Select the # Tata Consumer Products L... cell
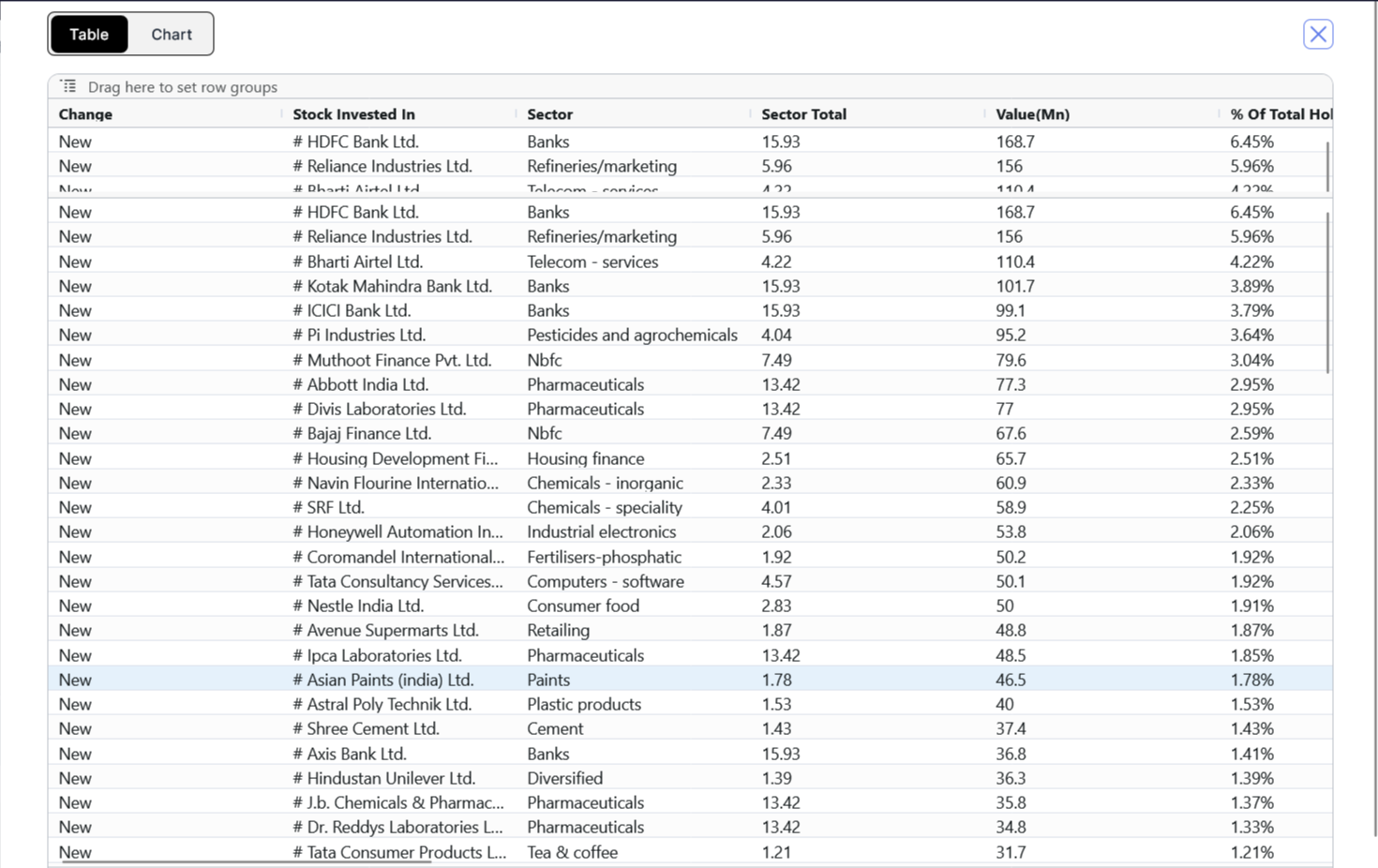This screenshot has width=1378, height=868. pos(399,852)
